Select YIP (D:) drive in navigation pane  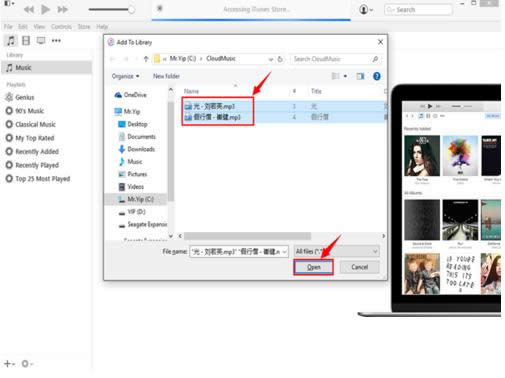tap(132, 212)
